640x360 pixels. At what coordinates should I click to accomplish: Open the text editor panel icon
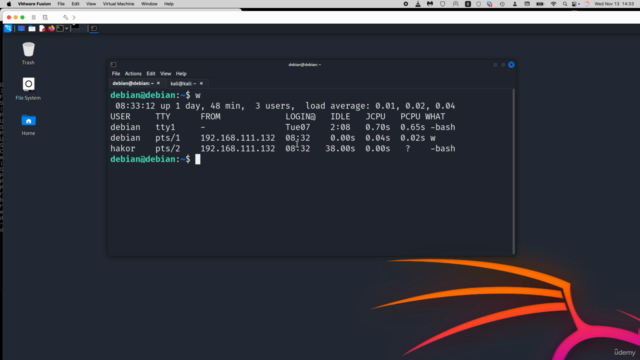pos(42,29)
